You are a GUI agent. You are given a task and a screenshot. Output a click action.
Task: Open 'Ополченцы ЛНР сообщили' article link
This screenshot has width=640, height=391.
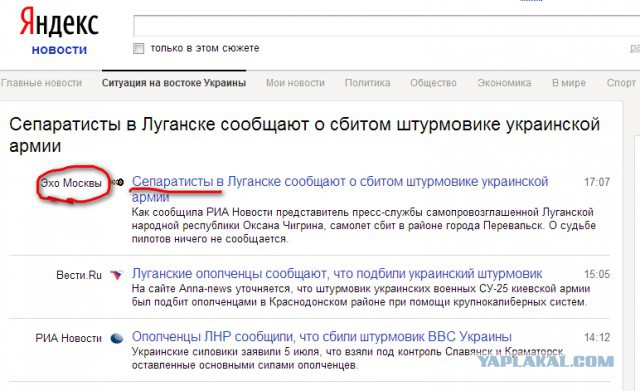coord(322,337)
